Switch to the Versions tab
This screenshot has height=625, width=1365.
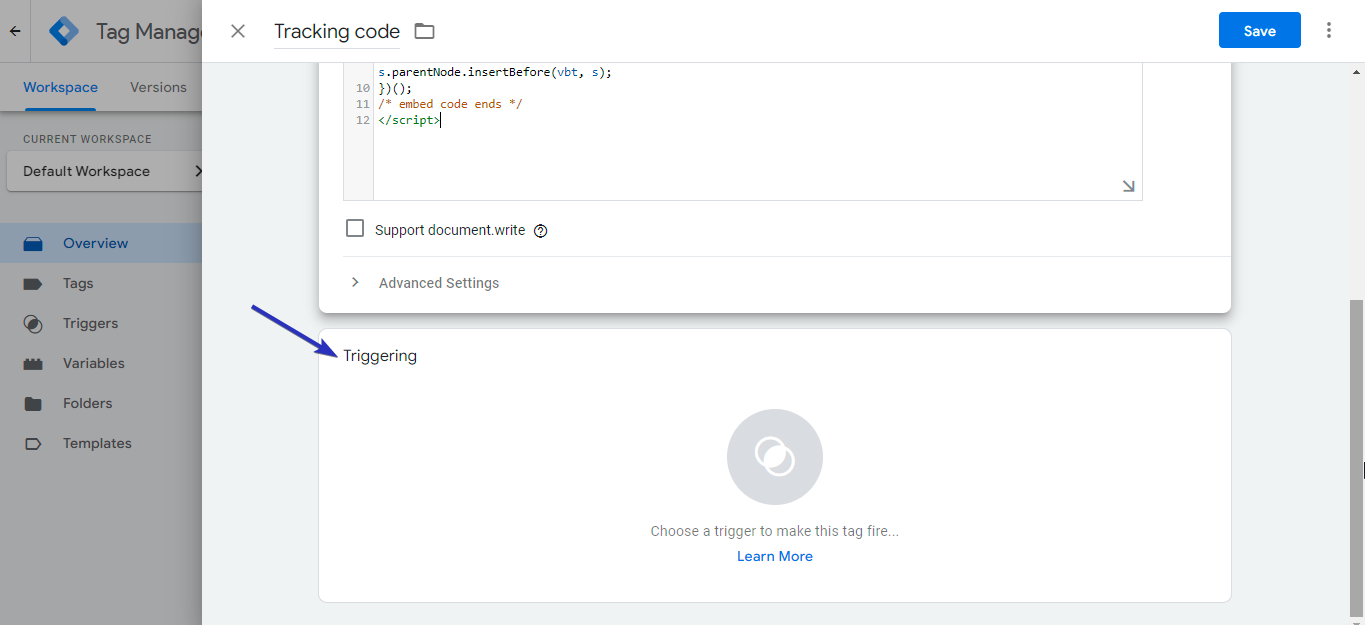158,87
